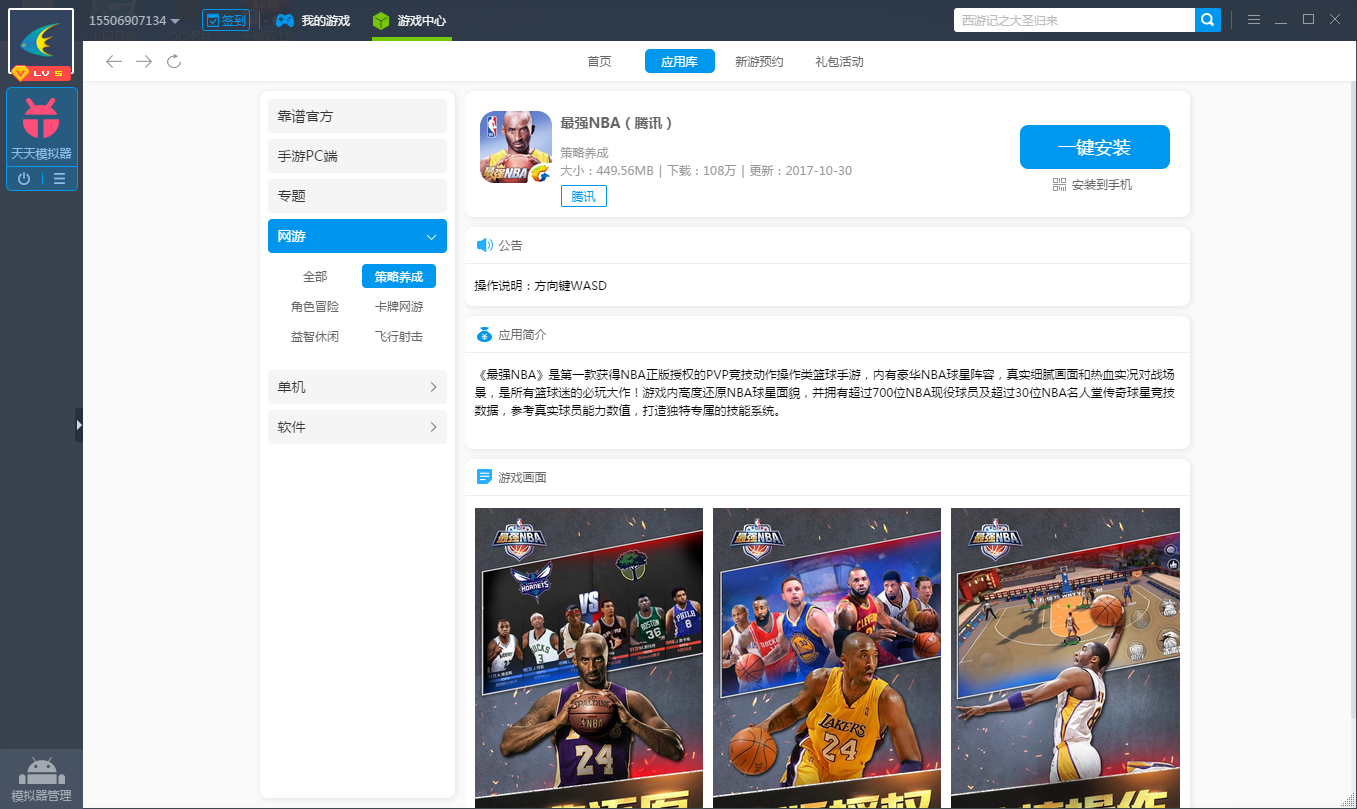Expand the 单机 category
This screenshot has width=1357, height=809.
coord(357,387)
